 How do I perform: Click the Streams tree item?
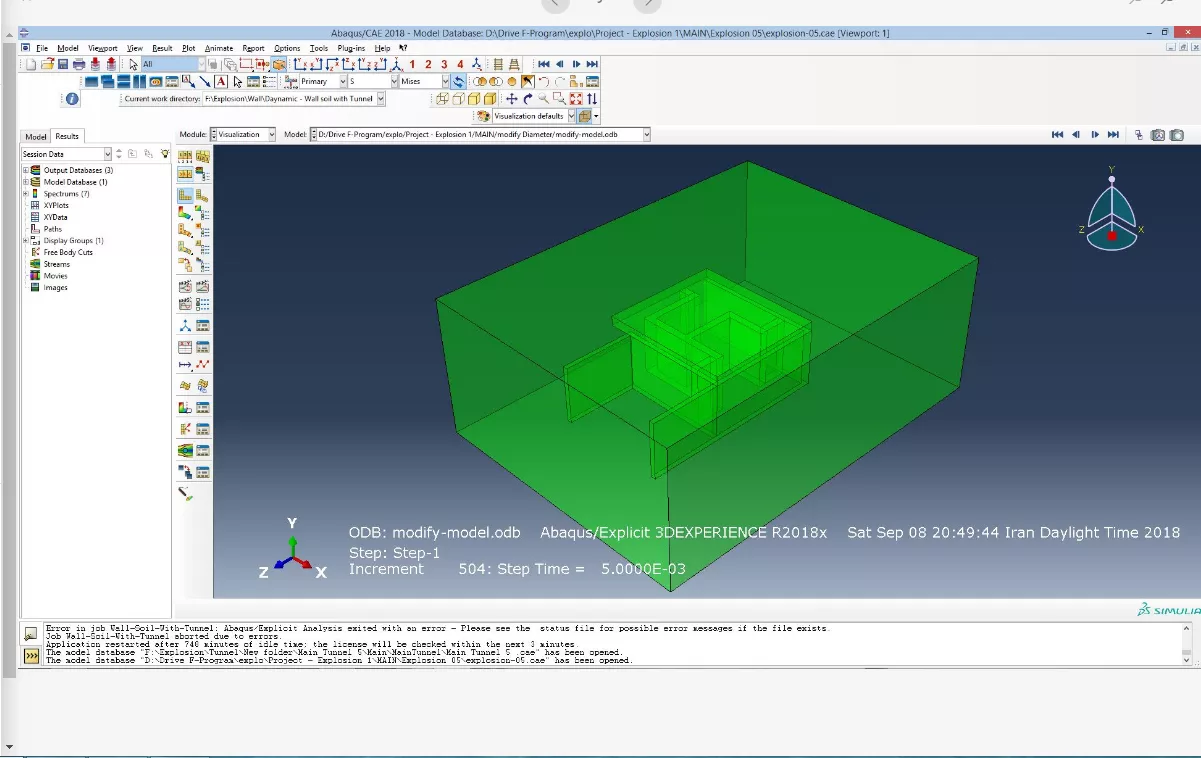point(57,264)
